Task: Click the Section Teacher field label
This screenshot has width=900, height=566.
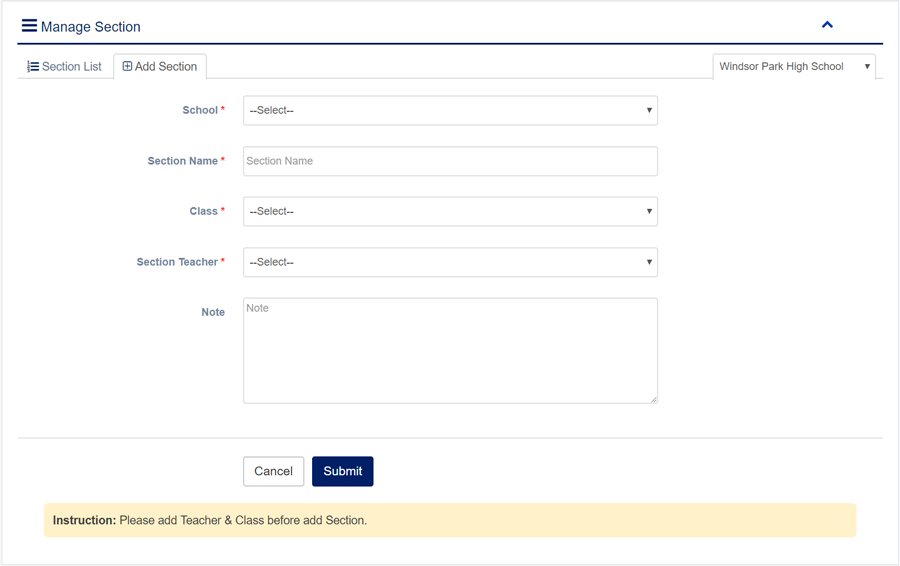Action: 177,262
